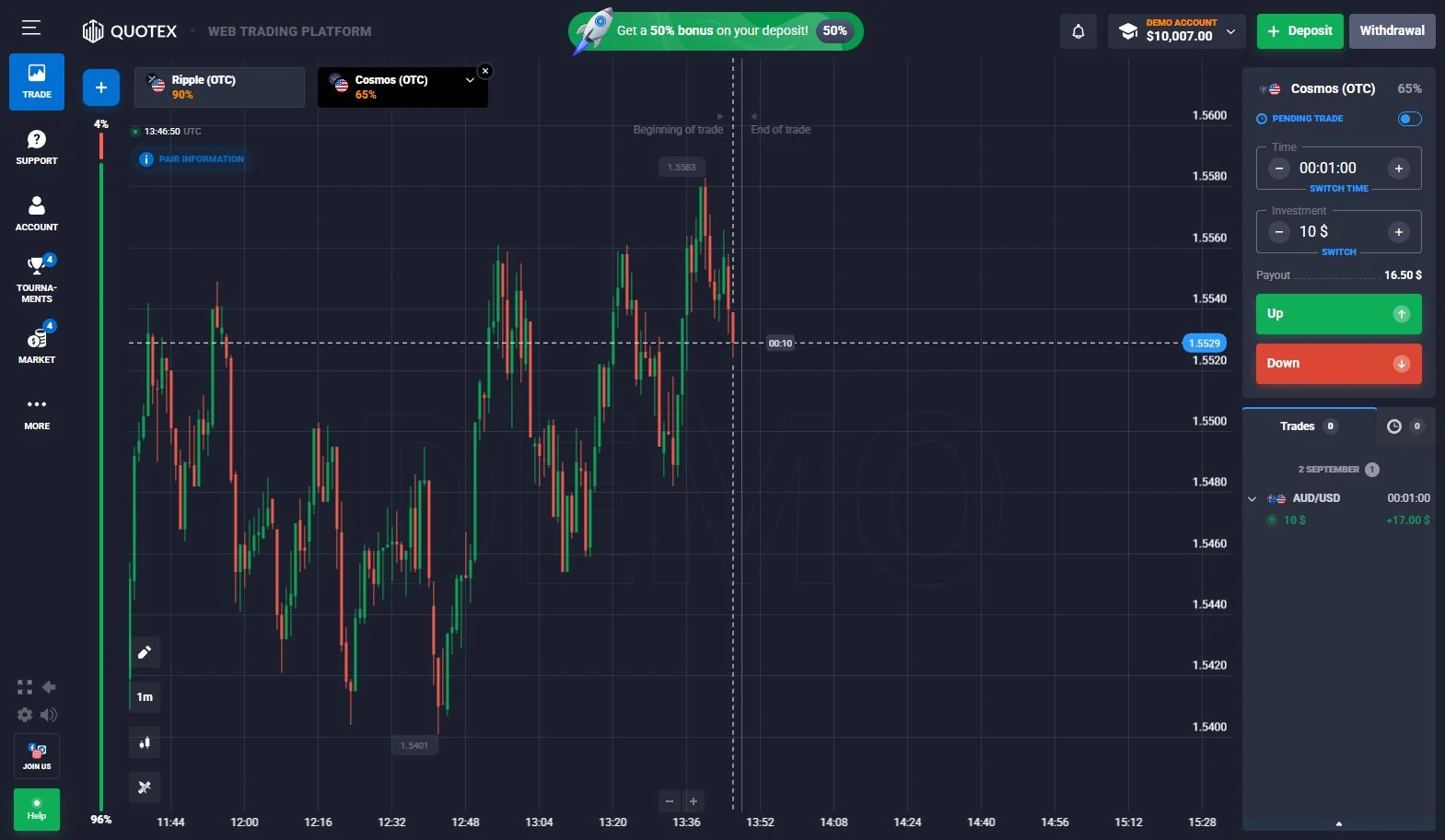Zoom in the chart with plus
This screenshot has height=840, width=1445.
pyautogui.click(x=693, y=801)
